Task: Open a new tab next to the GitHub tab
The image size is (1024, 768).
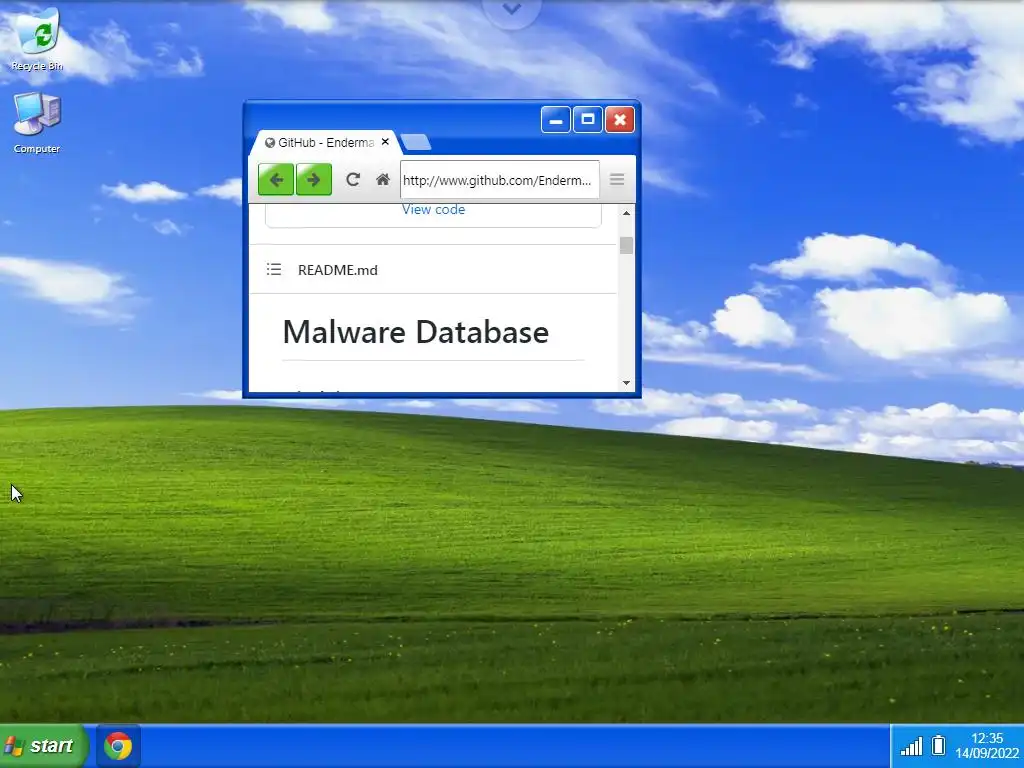Action: 415,142
